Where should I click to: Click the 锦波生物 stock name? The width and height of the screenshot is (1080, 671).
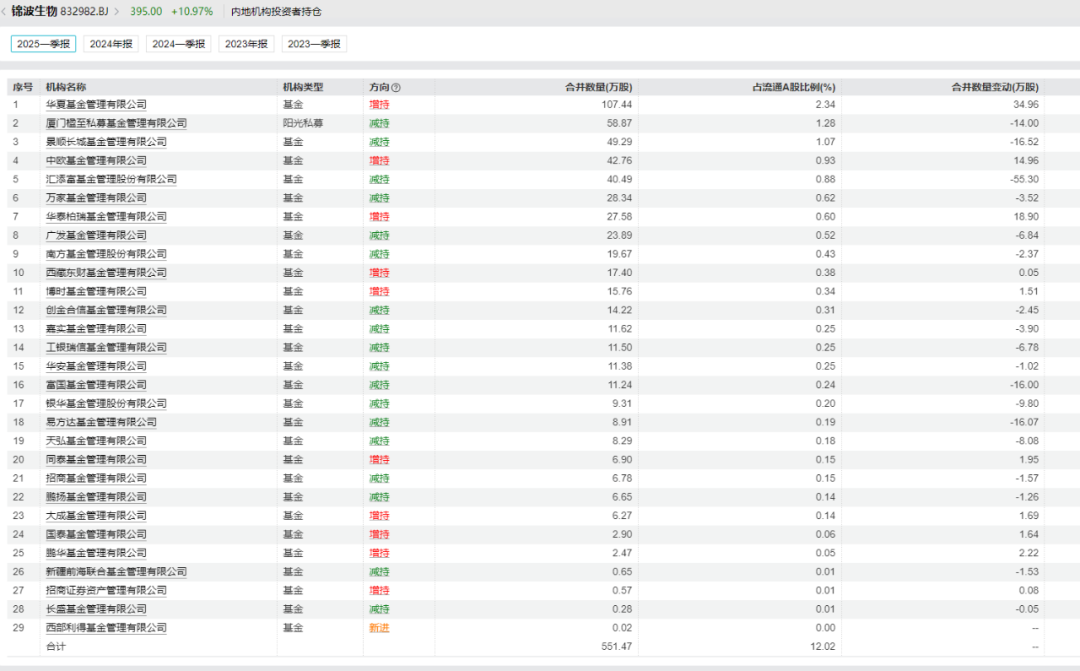[x=34, y=12]
